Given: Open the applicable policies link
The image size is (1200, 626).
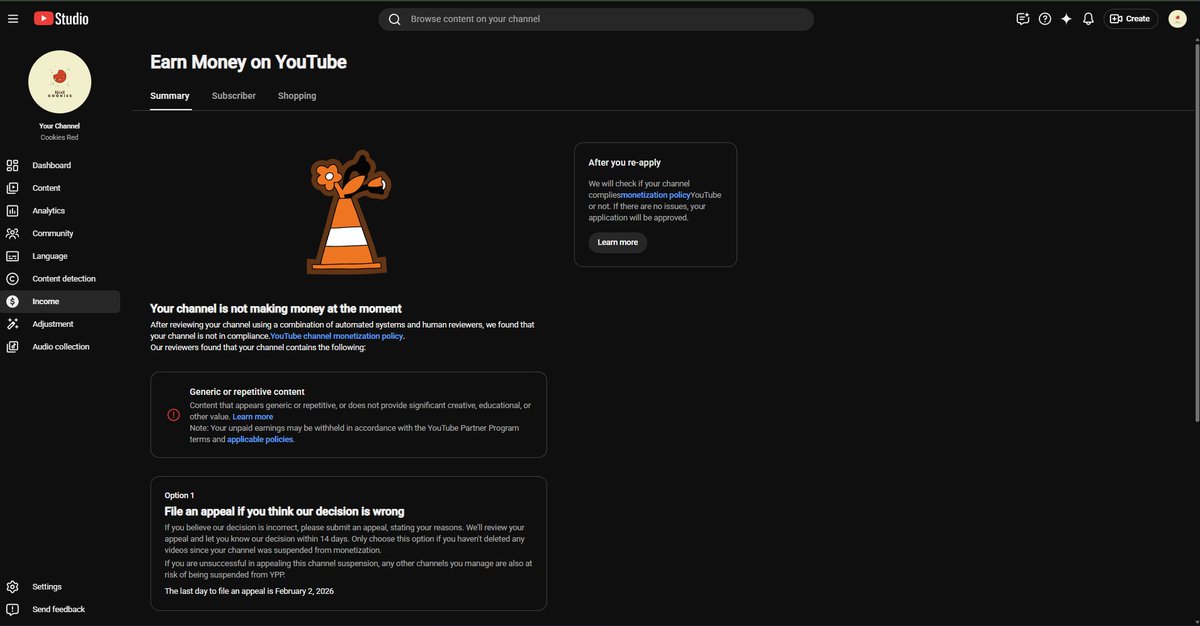Looking at the screenshot, I should tap(260, 439).
